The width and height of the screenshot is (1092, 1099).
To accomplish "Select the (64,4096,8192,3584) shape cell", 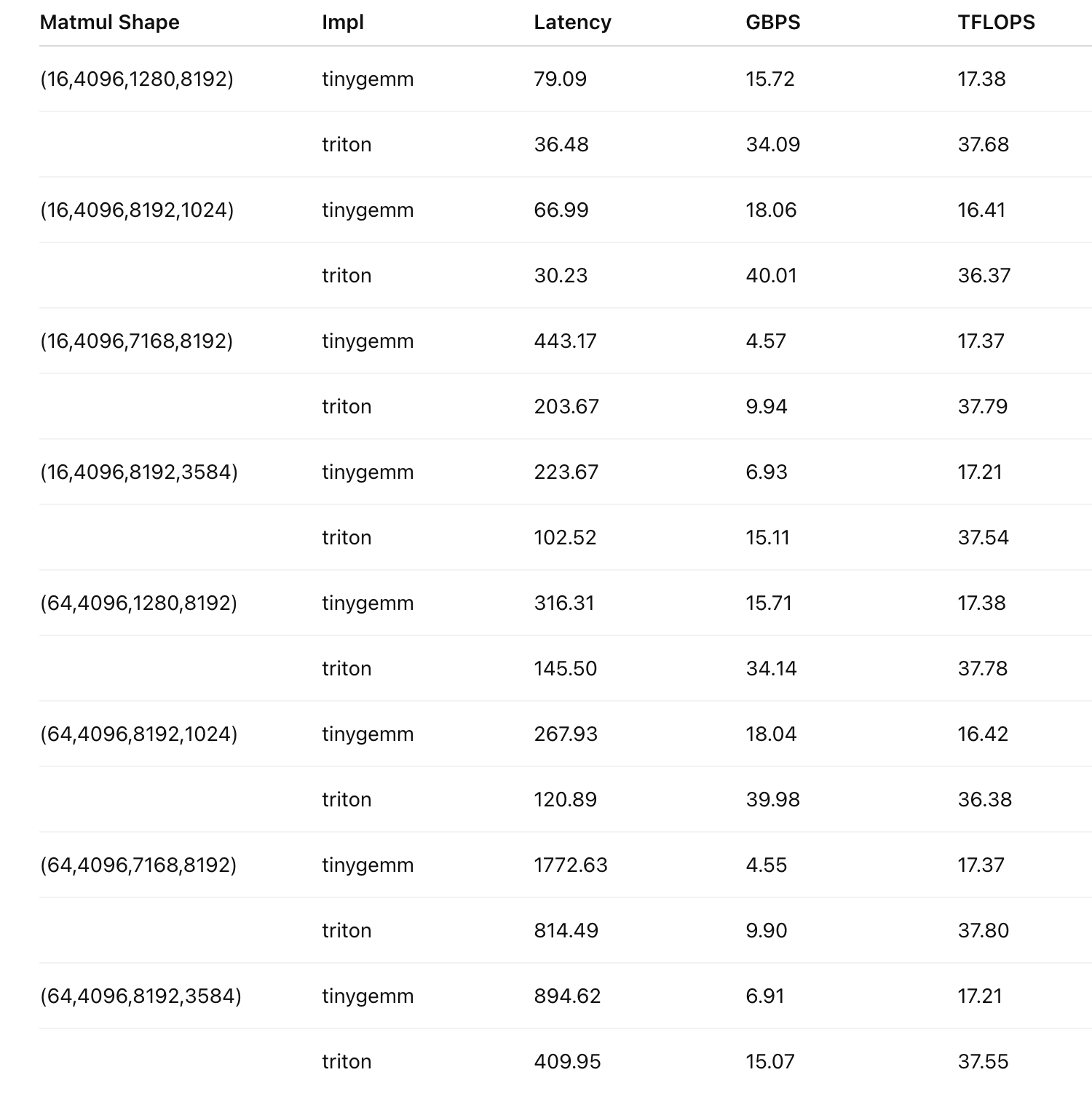I will tap(141, 996).
